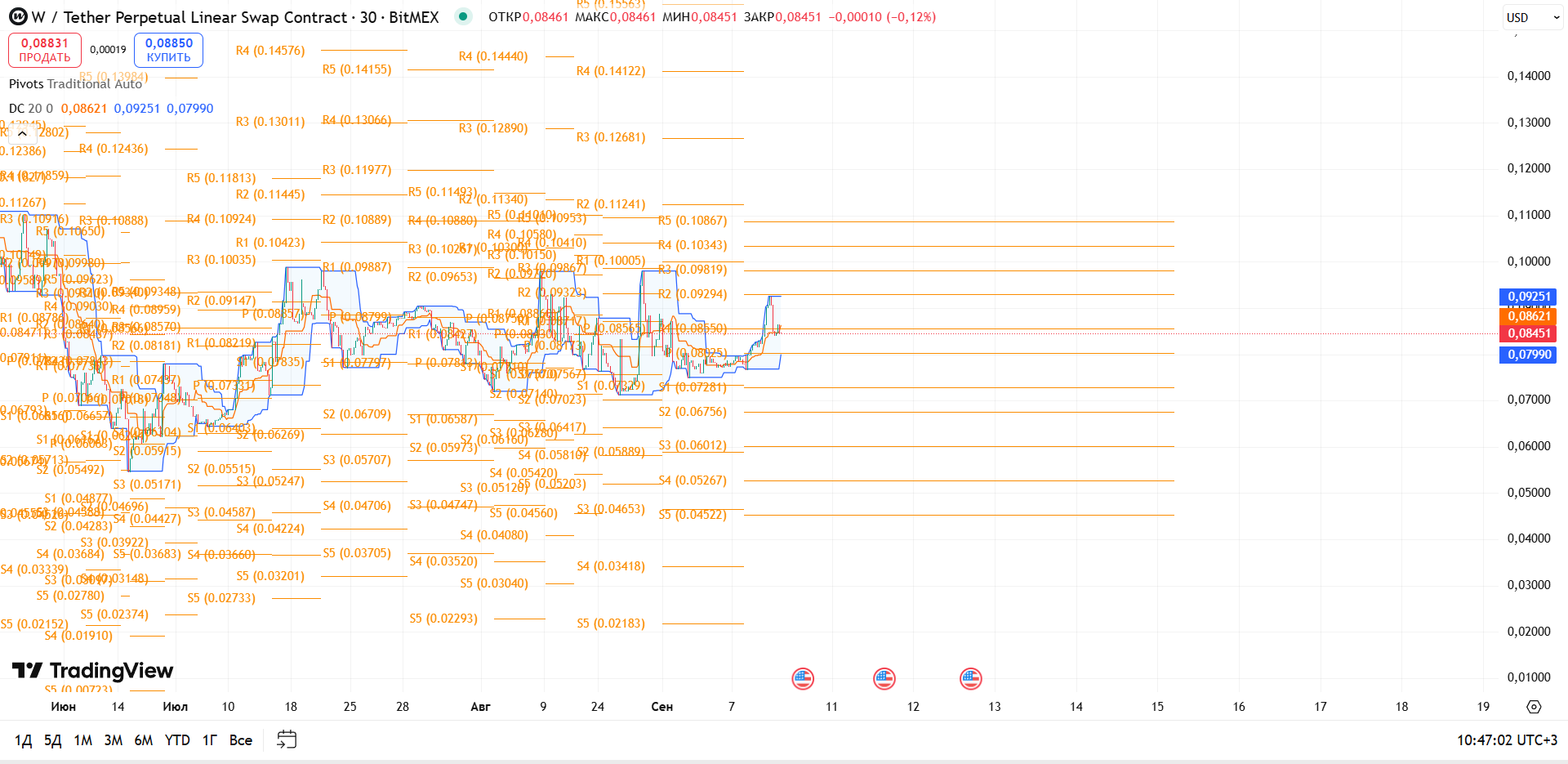Collapse the indicator legend with chevron
This screenshot has width=1568, height=764.
[x=22, y=133]
